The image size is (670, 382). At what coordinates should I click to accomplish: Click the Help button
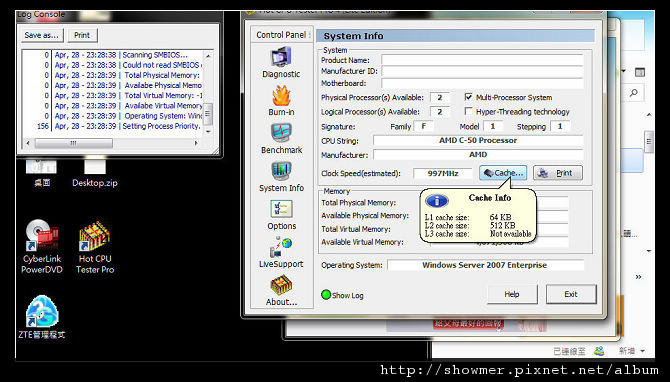[x=512, y=294]
